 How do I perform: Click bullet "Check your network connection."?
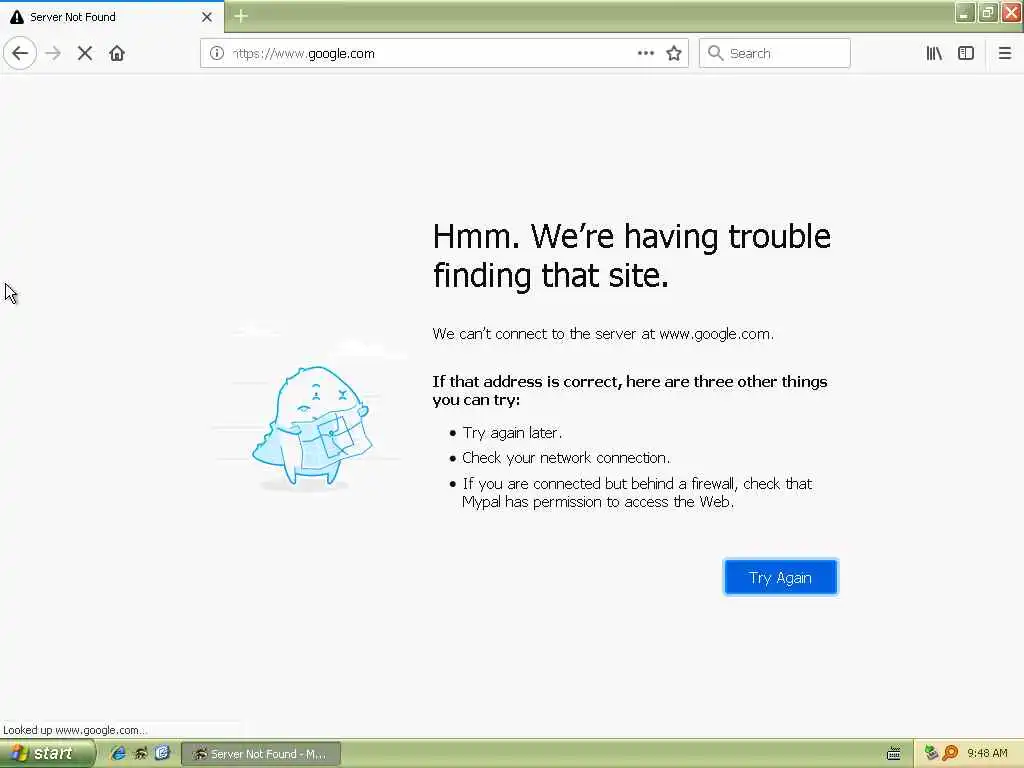pyautogui.click(x=566, y=458)
